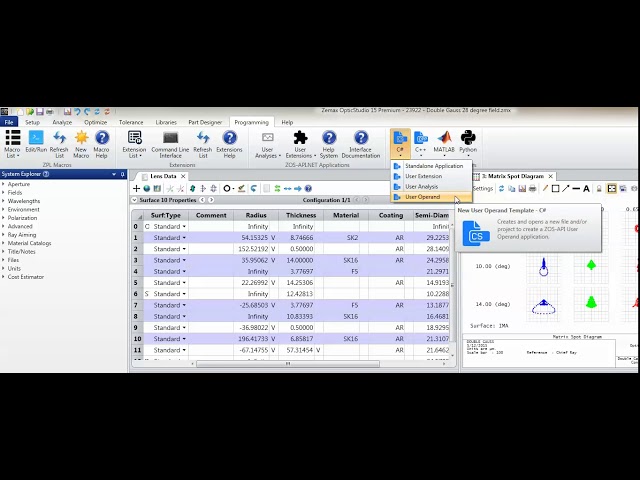Switch to the Tolerance ribbon tab
The width and height of the screenshot is (640, 480).
tap(131, 122)
